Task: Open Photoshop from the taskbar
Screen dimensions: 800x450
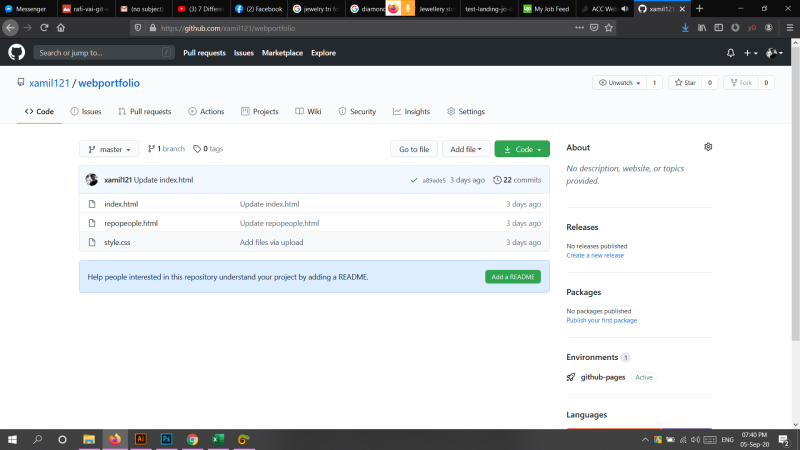Action: [166, 439]
